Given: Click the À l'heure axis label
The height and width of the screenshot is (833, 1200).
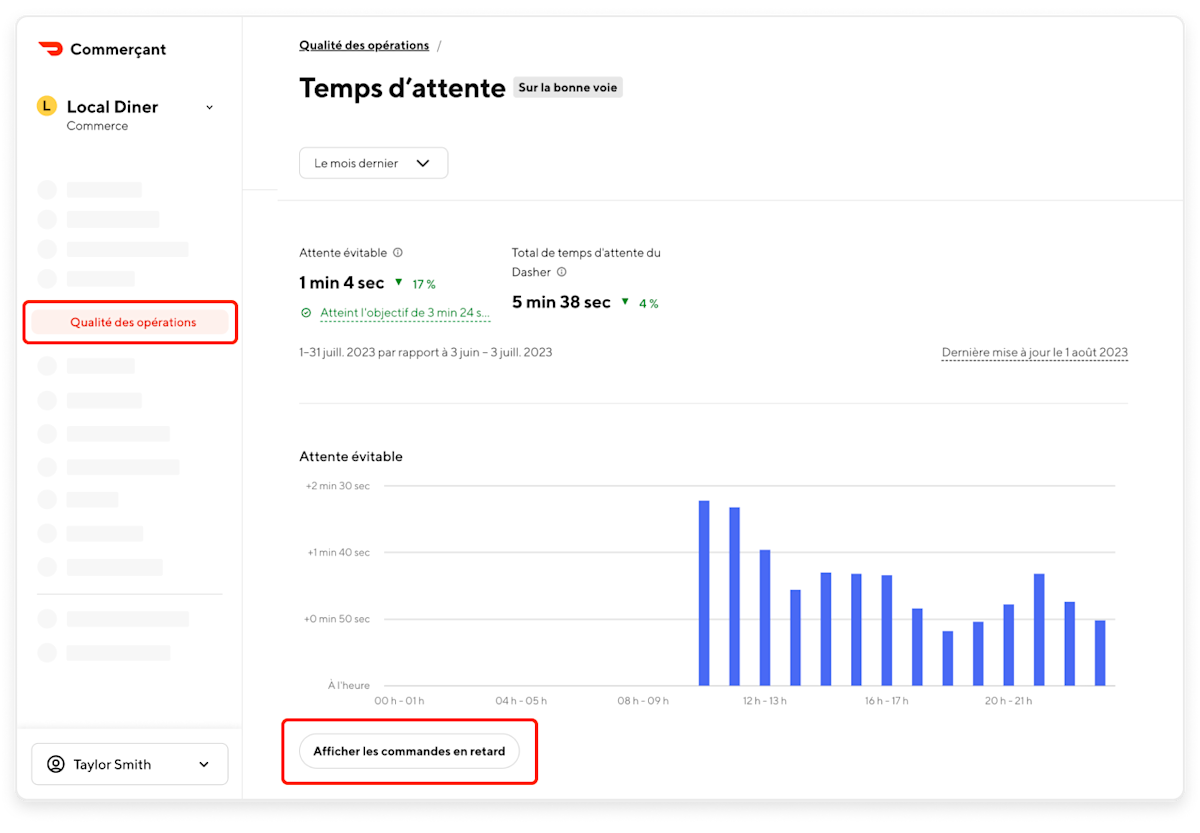Looking at the screenshot, I should pos(349,686).
